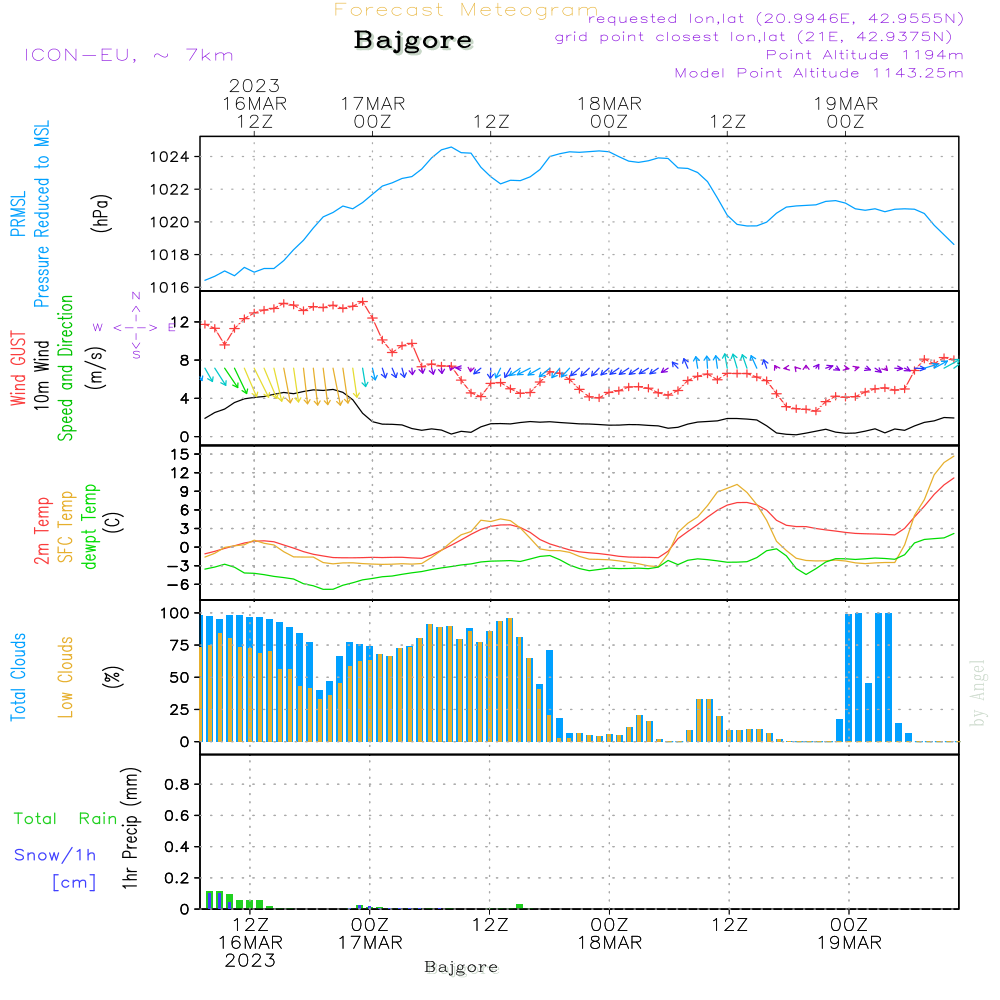Click the wind direction compass rose icon
This screenshot has height=1000, width=1000.
(135, 327)
